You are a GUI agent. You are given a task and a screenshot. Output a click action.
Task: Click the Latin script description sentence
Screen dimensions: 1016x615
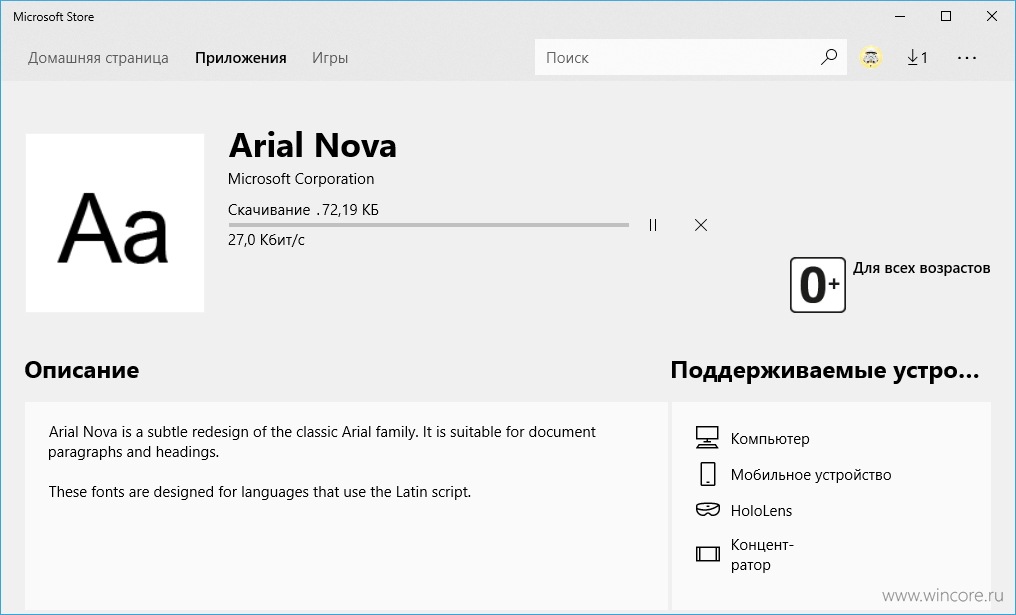pyautogui.click(x=259, y=492)
